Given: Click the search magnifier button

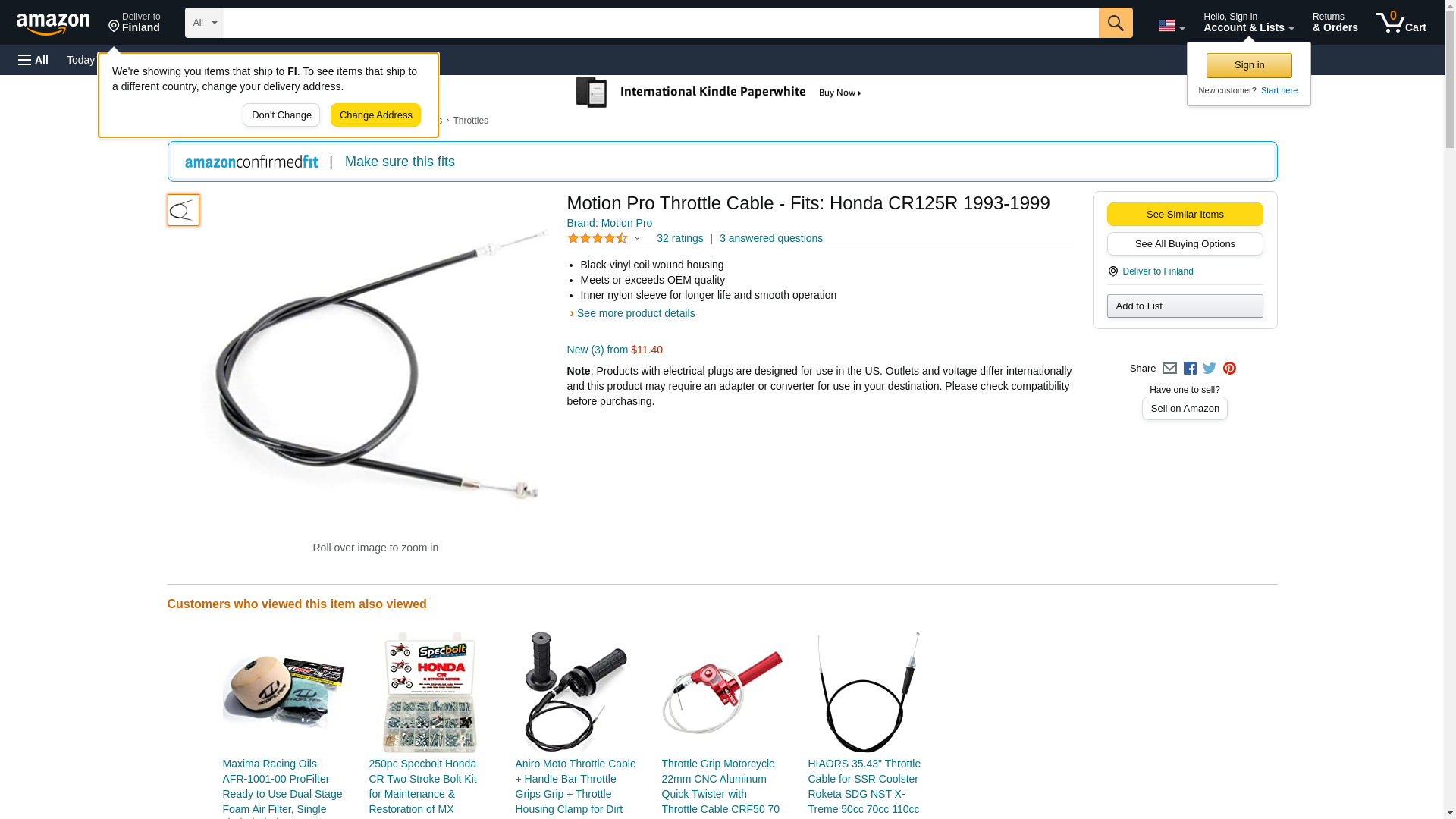Looking at the screenshot, I should (1116, 23).
